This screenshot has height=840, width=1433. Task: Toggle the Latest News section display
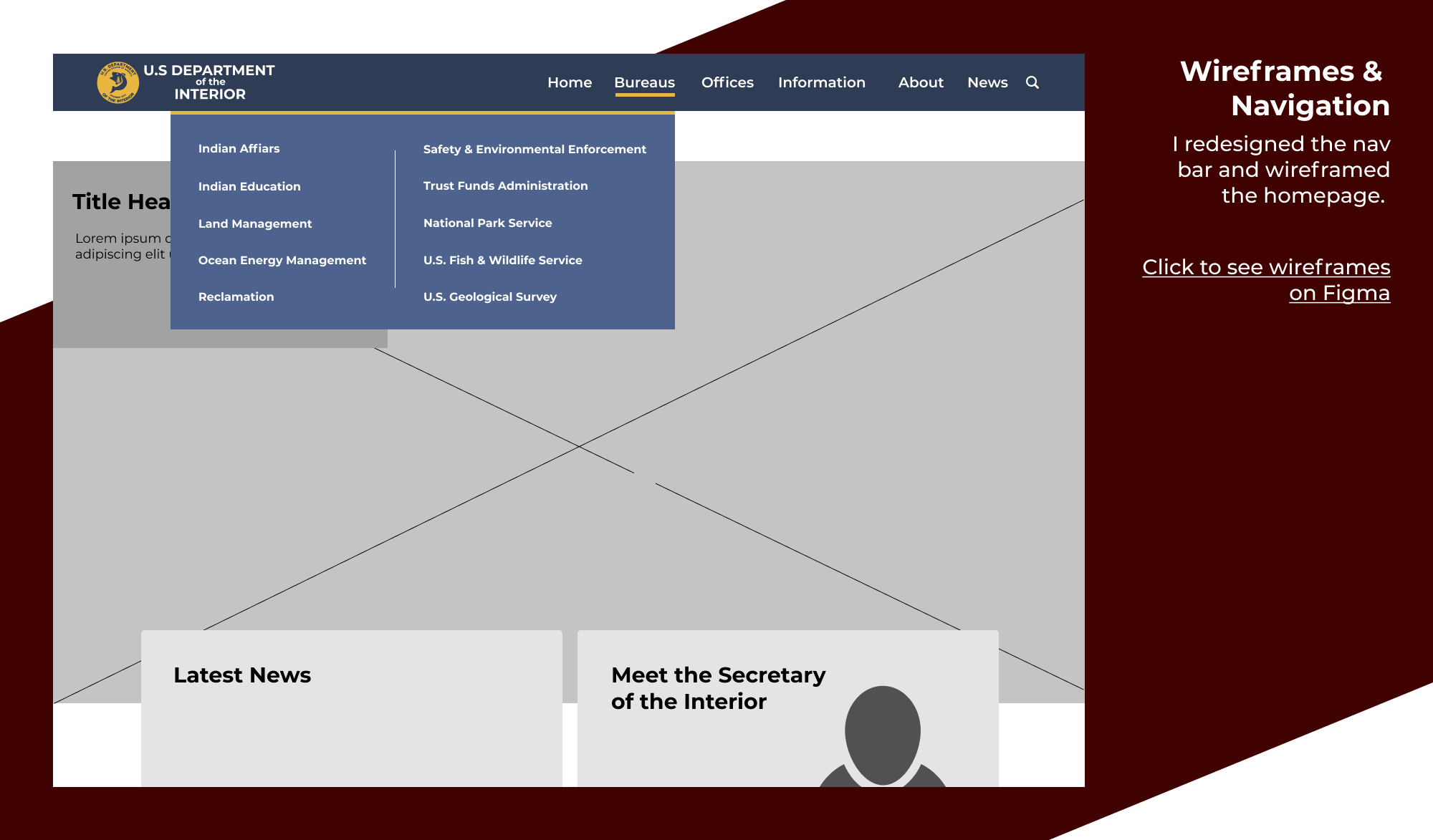(x=242, y=673)
